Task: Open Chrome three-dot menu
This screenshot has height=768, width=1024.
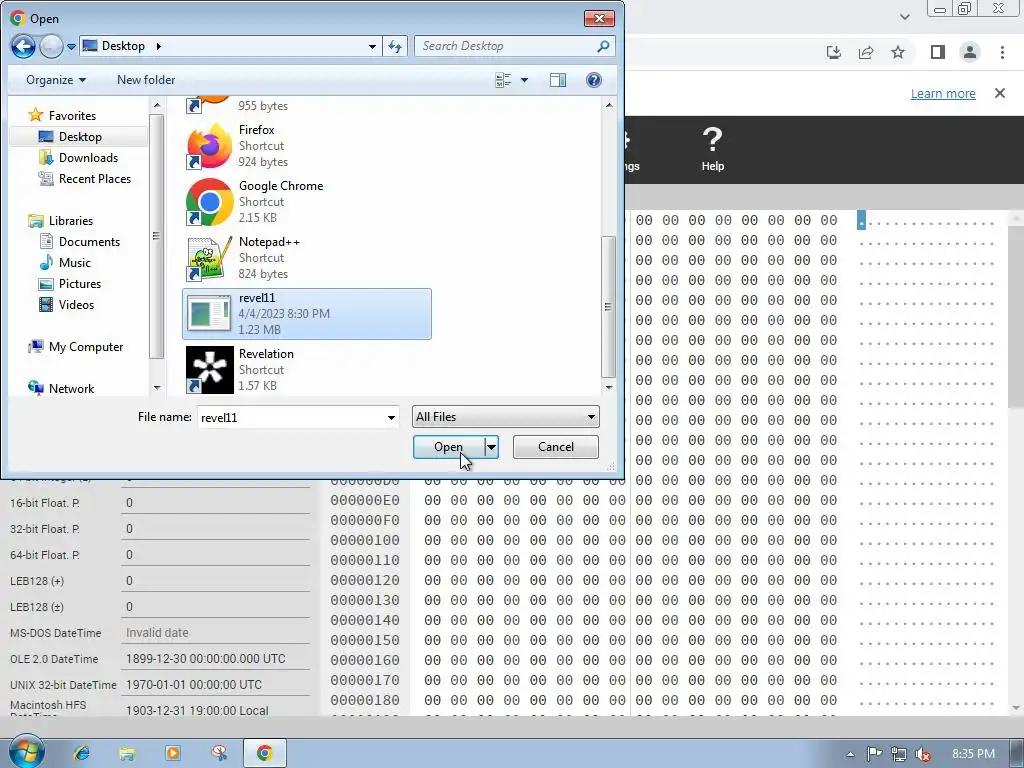Action: [1002, 52]
